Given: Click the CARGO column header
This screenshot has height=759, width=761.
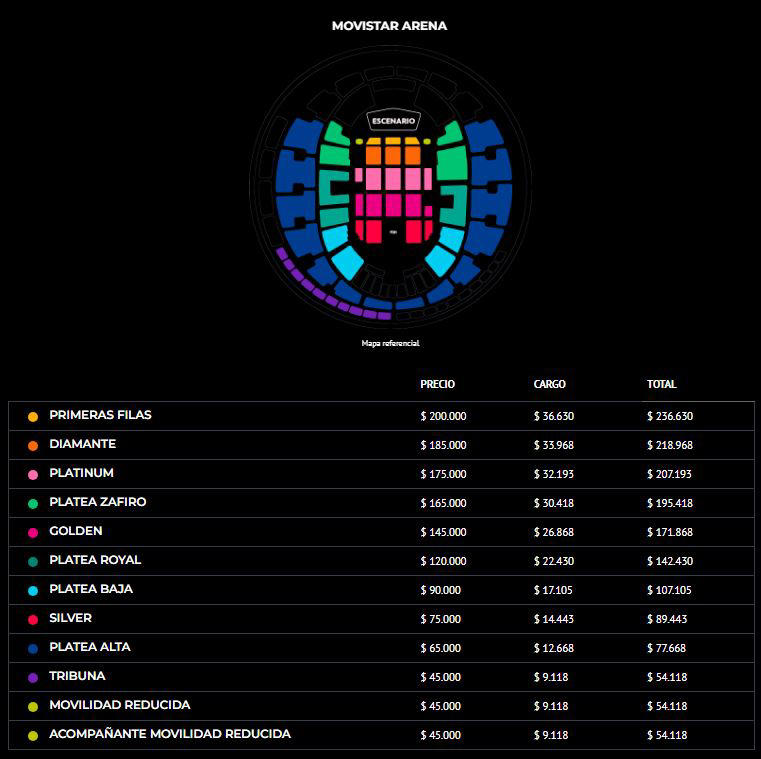Looking at the screenshot, I should click(x=549, y=384).
